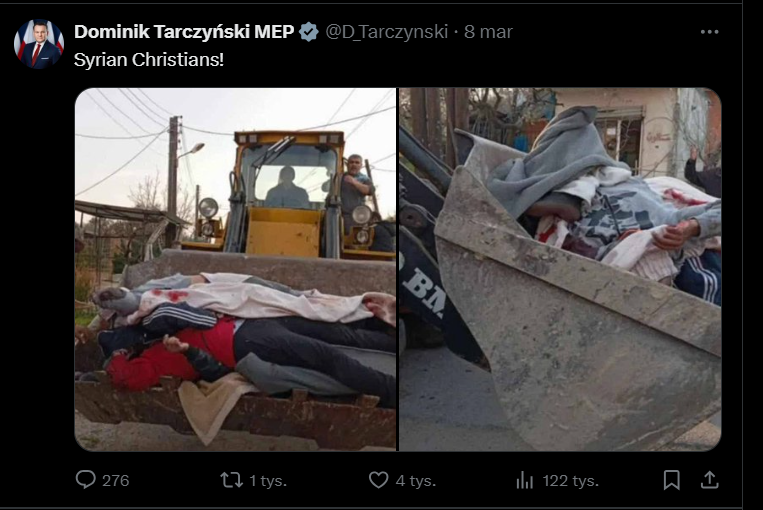Image resolution: width=763 pixels, height=510 pixels.
Task: Click the blue verified badge
Action: (x=309, y=32)
